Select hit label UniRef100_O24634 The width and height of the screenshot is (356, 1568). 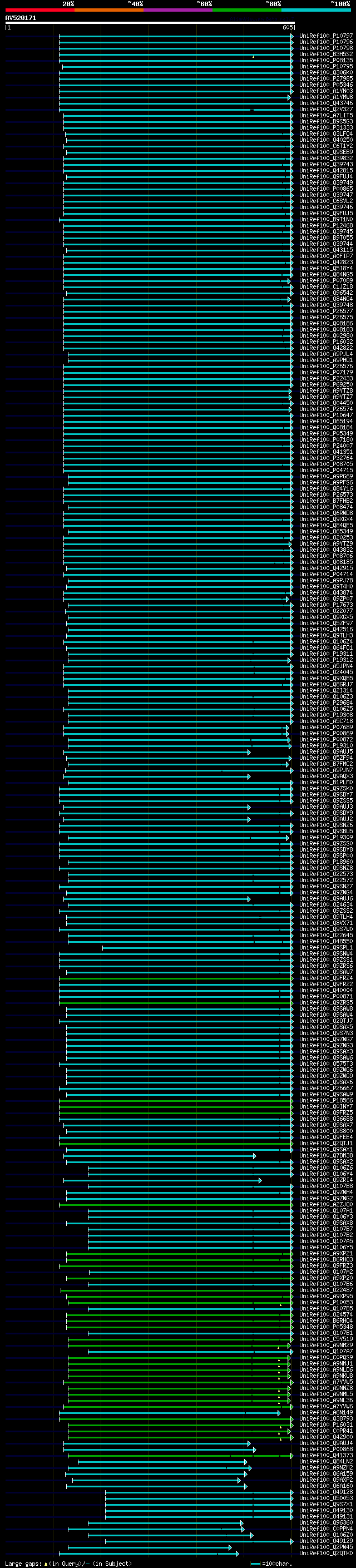tap(326, 904)
